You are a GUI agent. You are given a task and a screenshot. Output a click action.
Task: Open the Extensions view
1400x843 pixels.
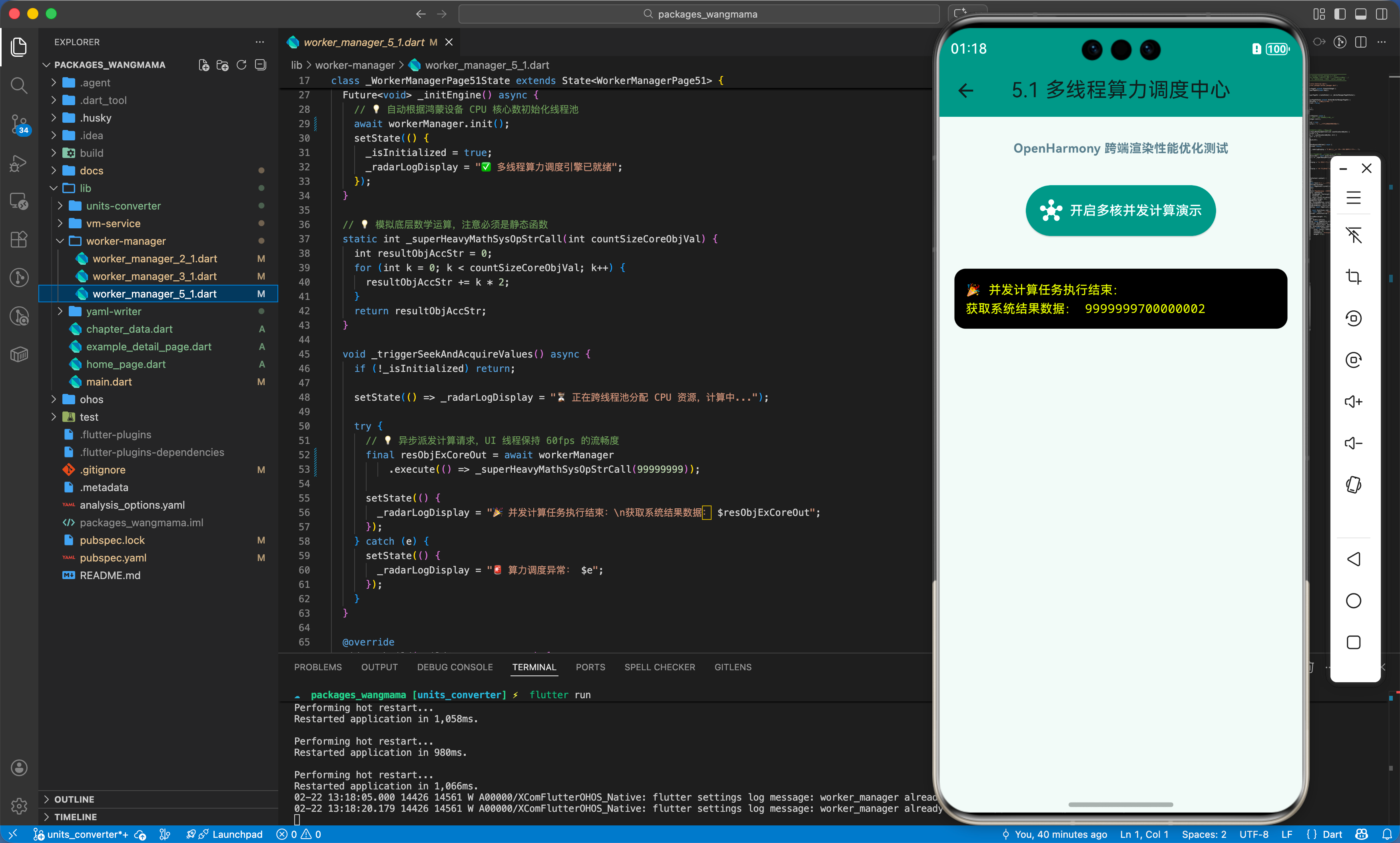point(19,239)
